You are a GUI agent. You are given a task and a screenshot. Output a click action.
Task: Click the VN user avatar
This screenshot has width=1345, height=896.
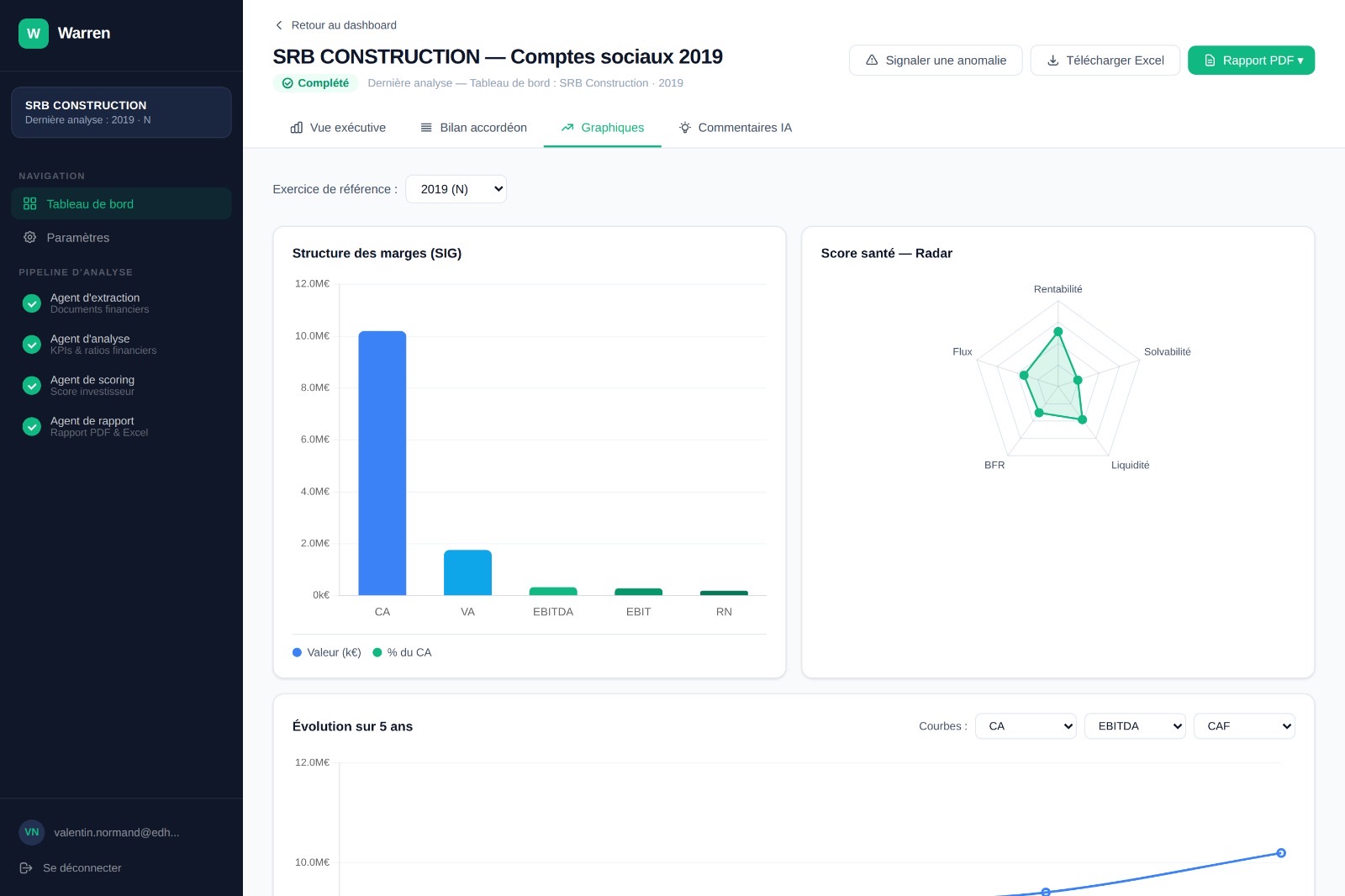click(x=32, y=832)
